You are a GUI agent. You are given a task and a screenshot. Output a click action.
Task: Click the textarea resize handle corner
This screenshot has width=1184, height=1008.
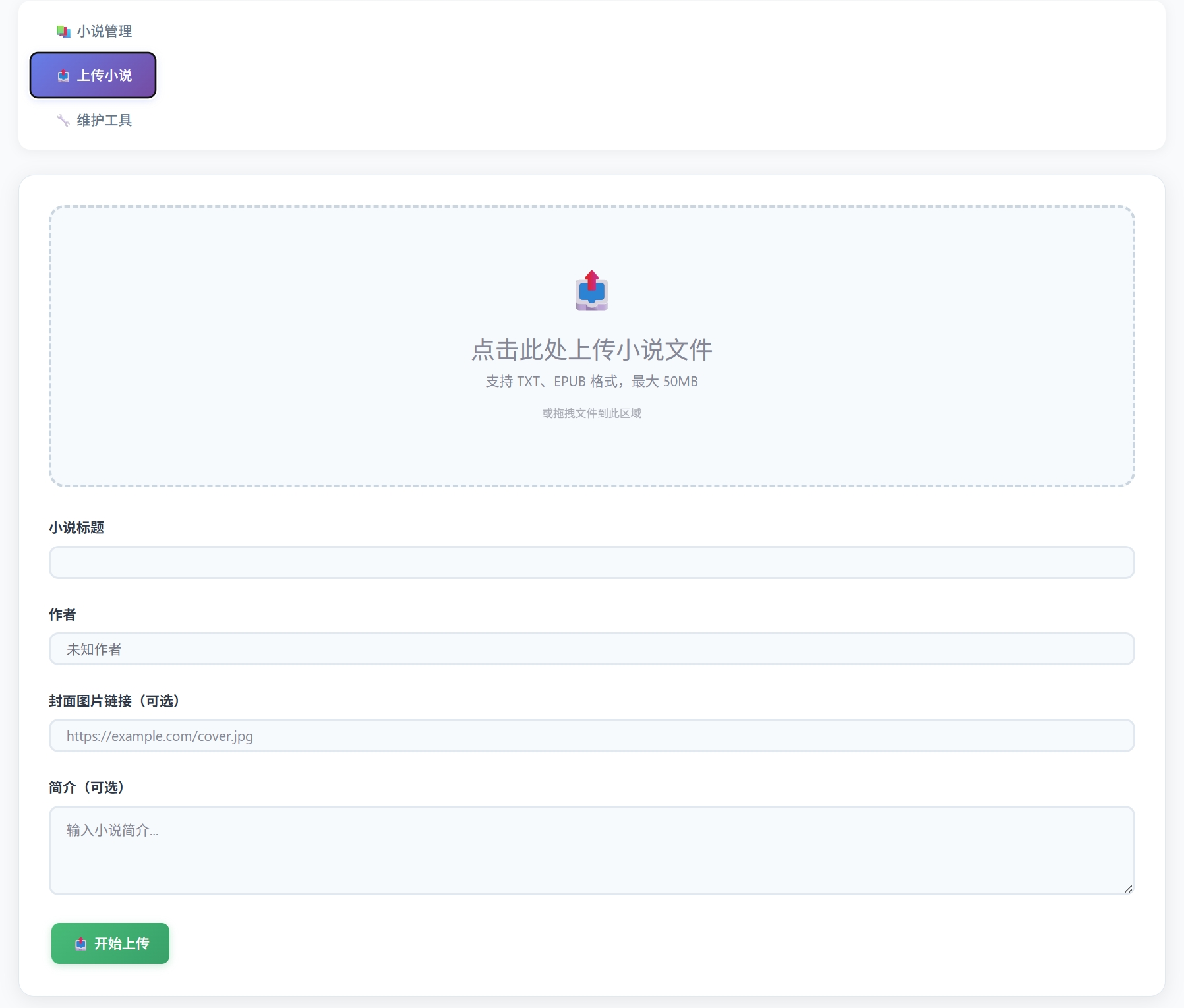[1128, 889]
